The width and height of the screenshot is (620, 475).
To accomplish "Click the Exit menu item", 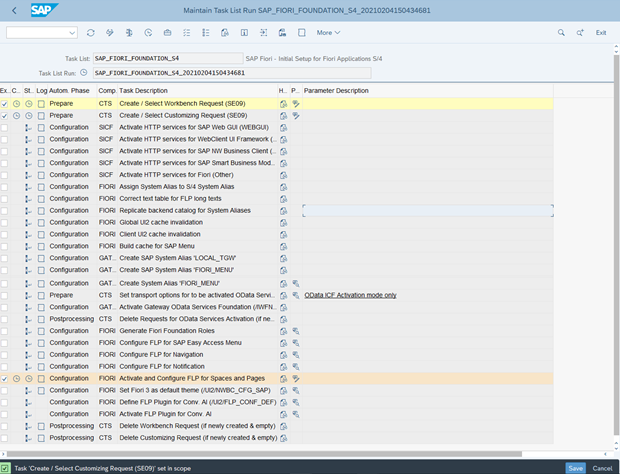I will [x=601, y=33].
